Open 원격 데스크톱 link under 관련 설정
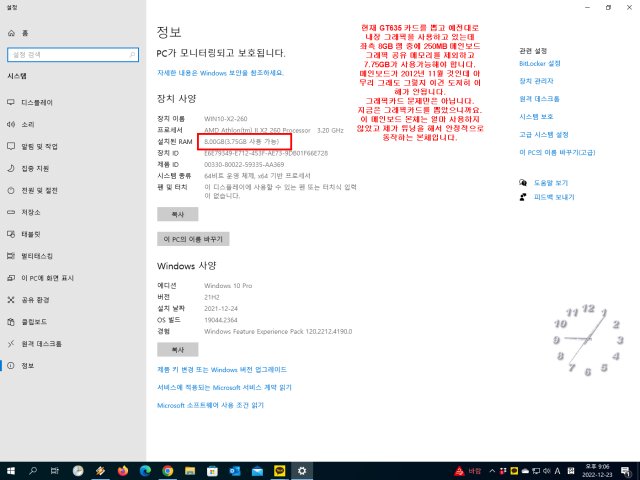640x480 pixels. (539, 99)
